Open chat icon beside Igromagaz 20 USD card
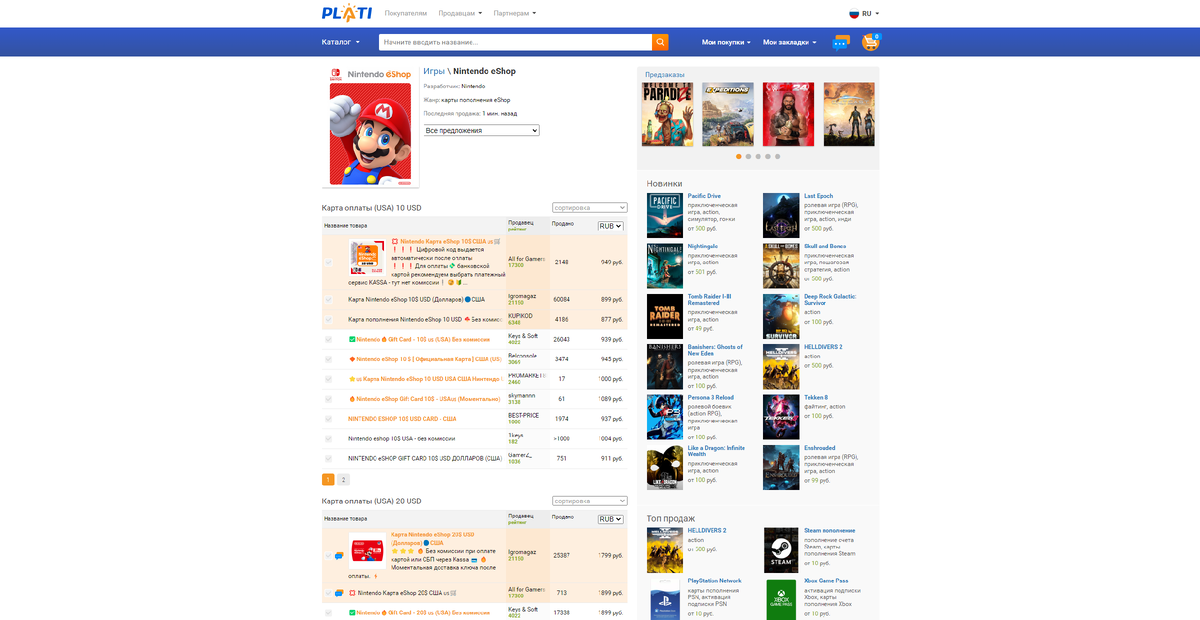The width and height of the screenshot is (1200, 620). click(340, 556)
